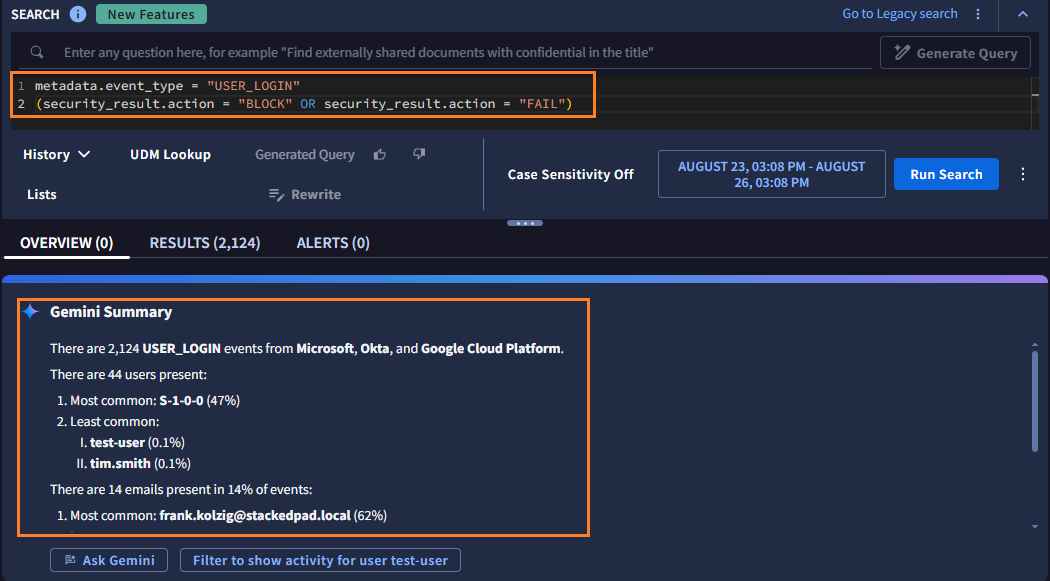Click Filter to show activity for test-user
This screenshot has width=1050, height=581.
coord(320,560)
